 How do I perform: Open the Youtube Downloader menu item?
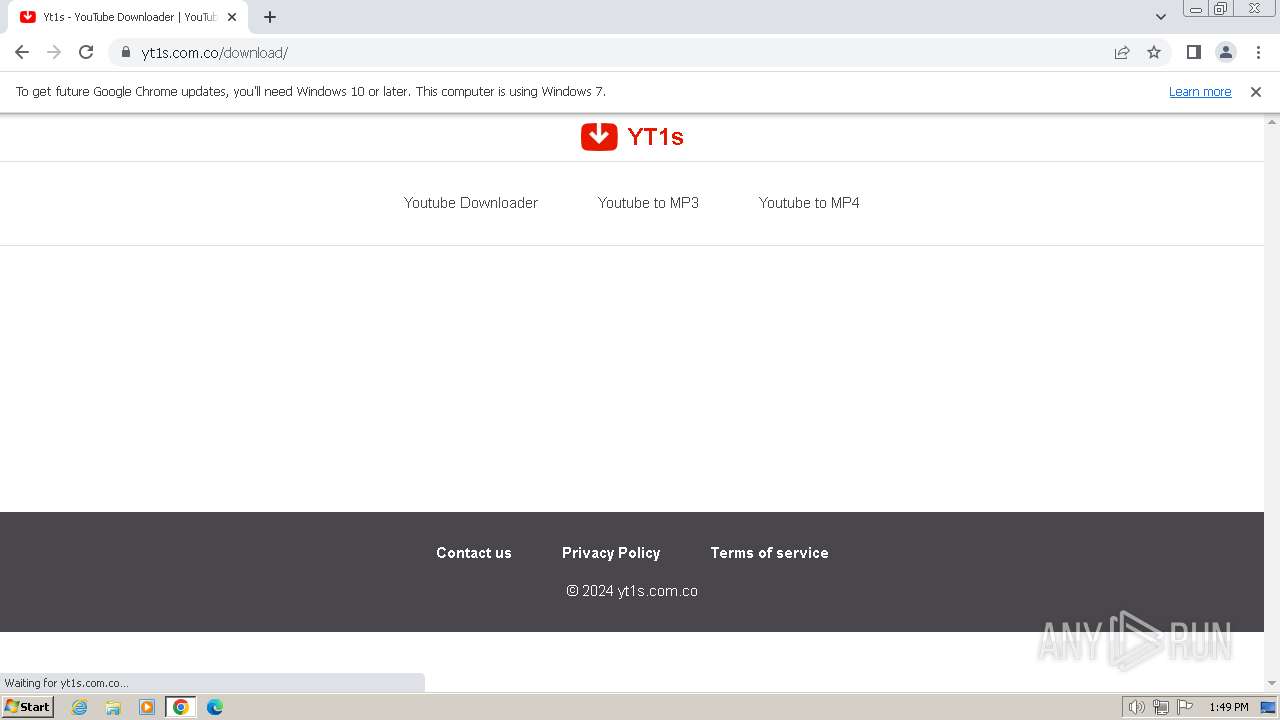pos(471,203)
